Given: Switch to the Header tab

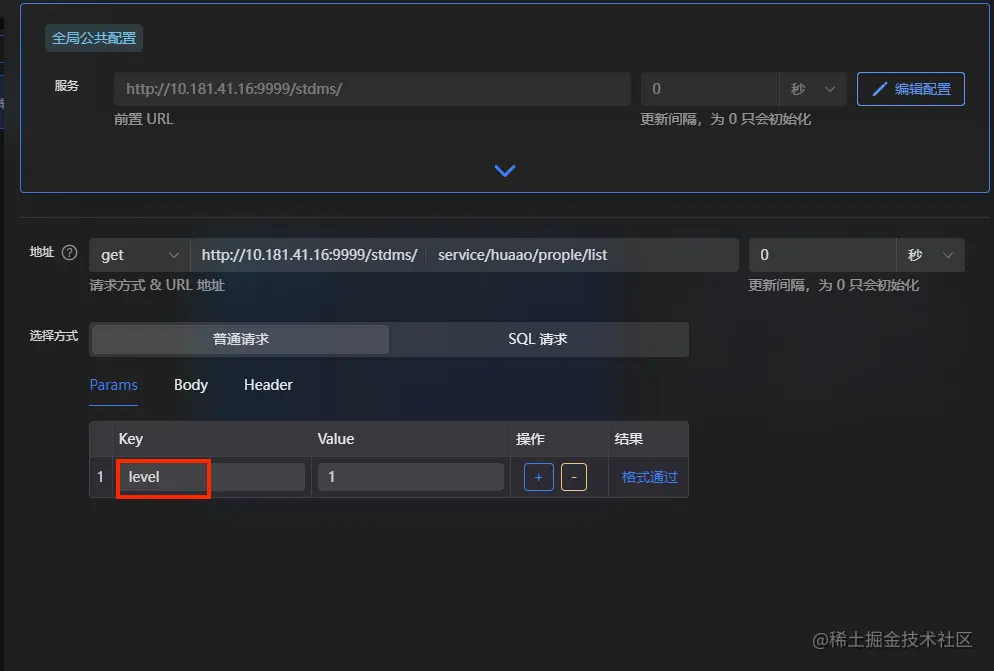Looking at the screenshot, I should pyautogui.click(x=268, y=385).
